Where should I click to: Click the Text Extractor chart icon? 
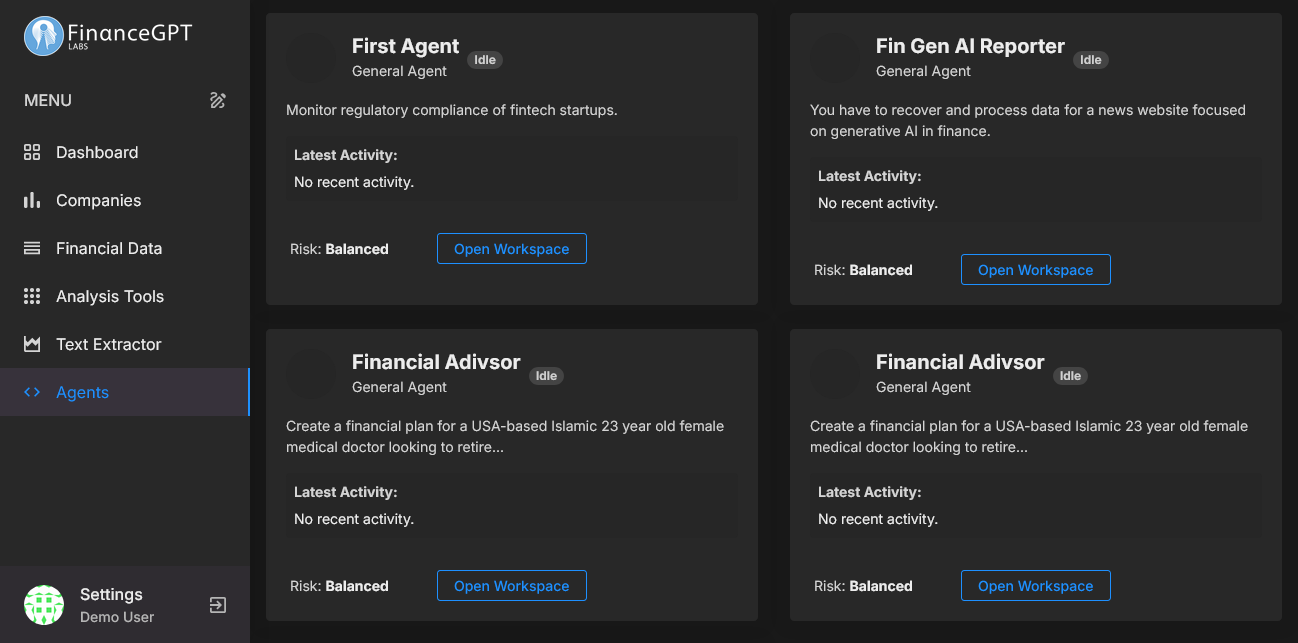pyautogui.click(x=31, y=344)
